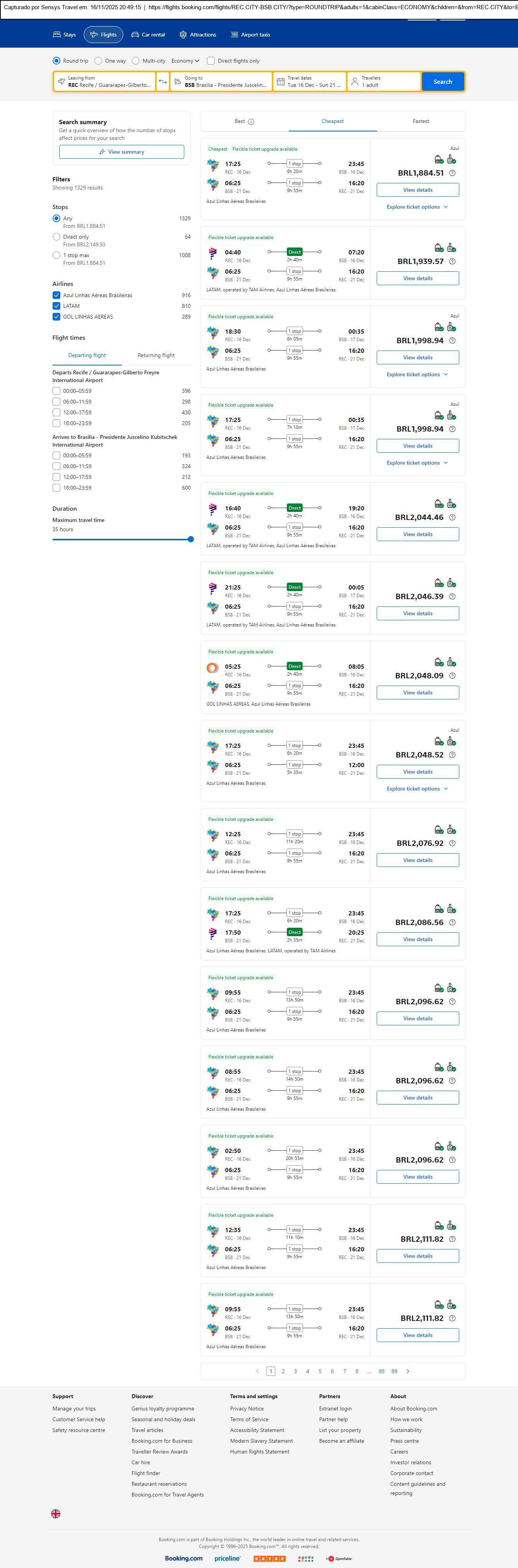Open the Economy cabin class dropdown
This screenshot has height=1568, width=518.
[x=185, y=61]
